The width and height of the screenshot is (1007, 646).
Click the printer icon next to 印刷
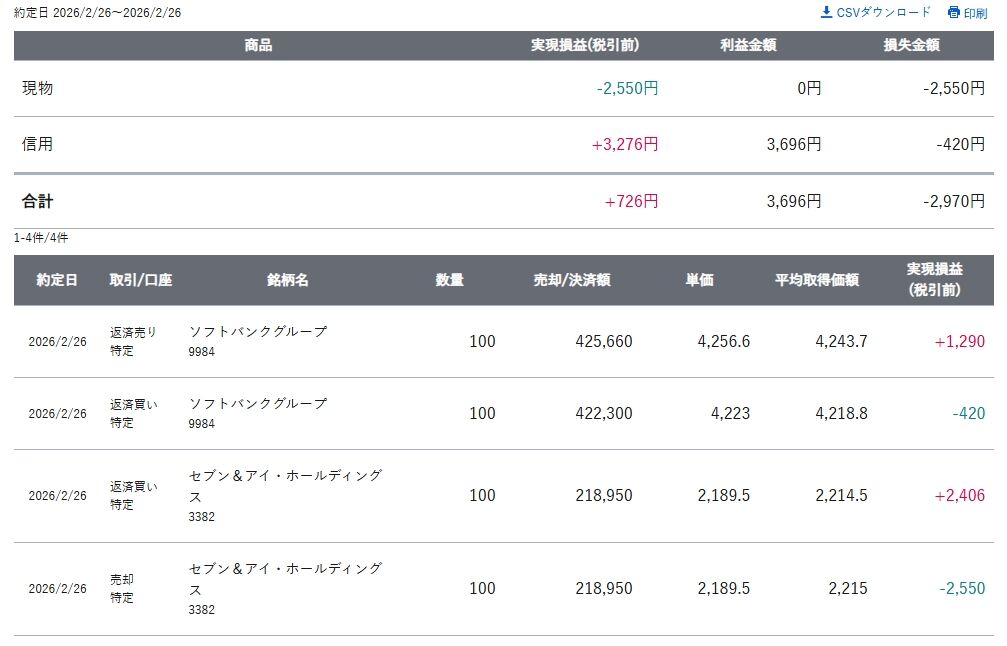953,13
